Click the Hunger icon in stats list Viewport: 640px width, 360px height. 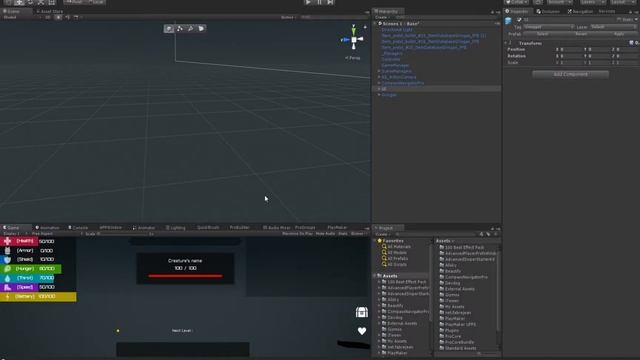7,269
